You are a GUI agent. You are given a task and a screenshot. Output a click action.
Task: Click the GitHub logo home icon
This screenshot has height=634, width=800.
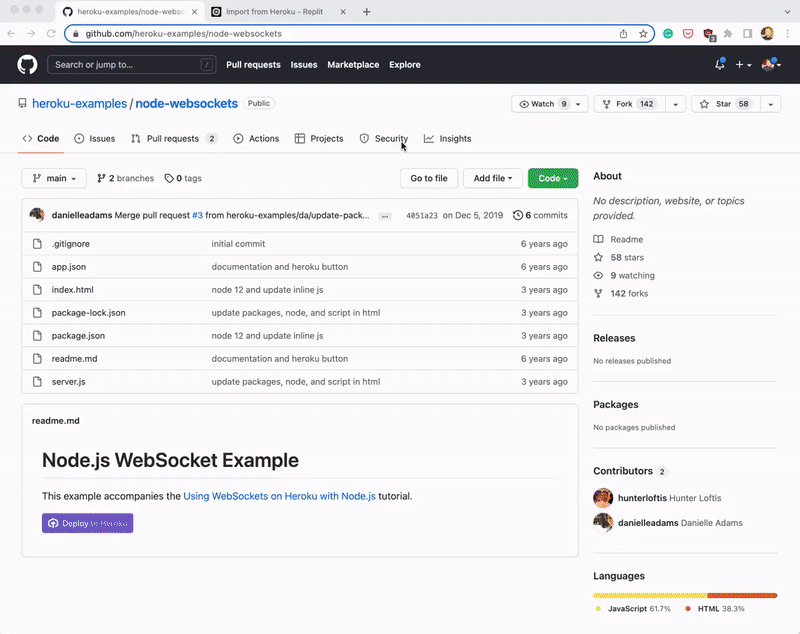tap(27, 64)
